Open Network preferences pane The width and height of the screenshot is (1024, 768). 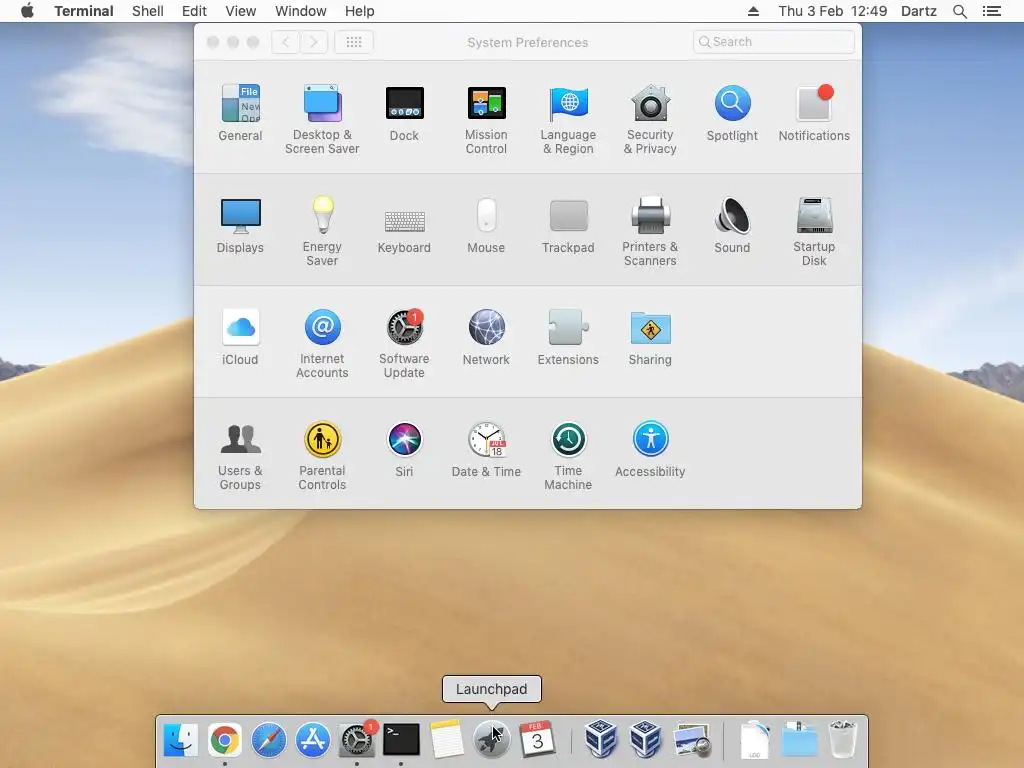tap(486, 337)
